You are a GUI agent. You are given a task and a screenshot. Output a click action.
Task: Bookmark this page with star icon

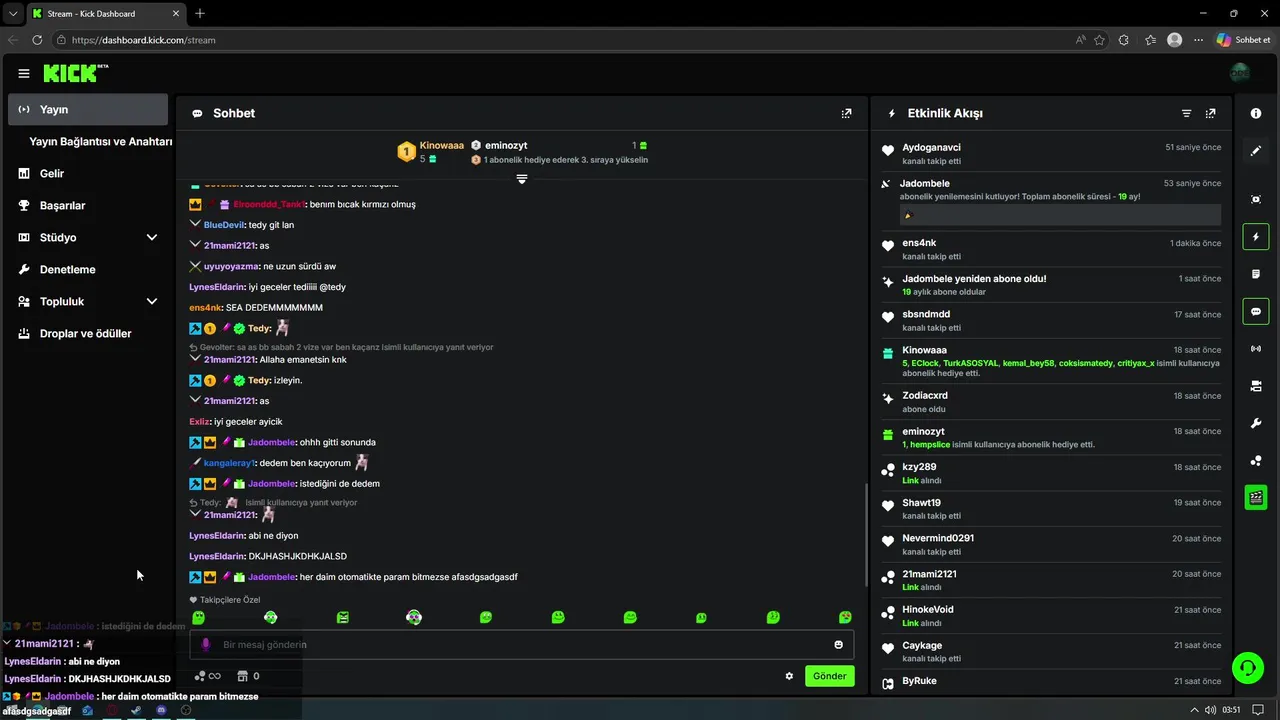[x=1099, y=40]
